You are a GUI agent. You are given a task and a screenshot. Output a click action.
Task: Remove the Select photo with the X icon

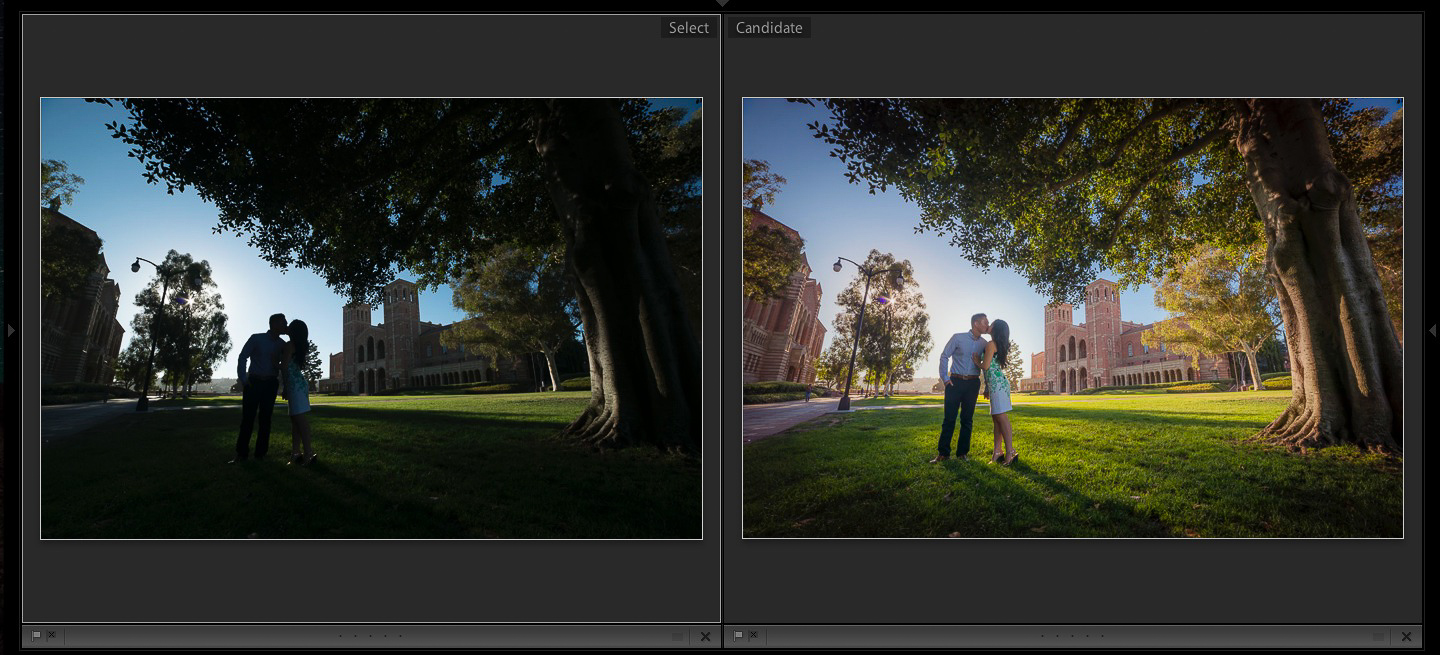[705, 637]
